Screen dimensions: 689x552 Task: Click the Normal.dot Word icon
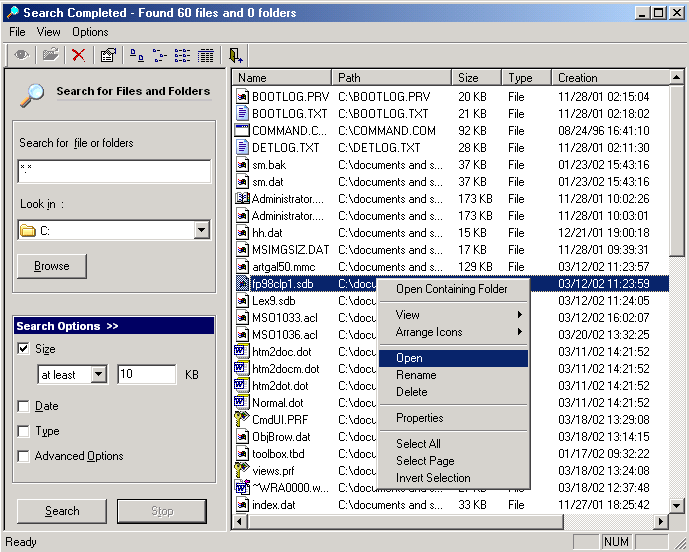(x=241, y=403)
